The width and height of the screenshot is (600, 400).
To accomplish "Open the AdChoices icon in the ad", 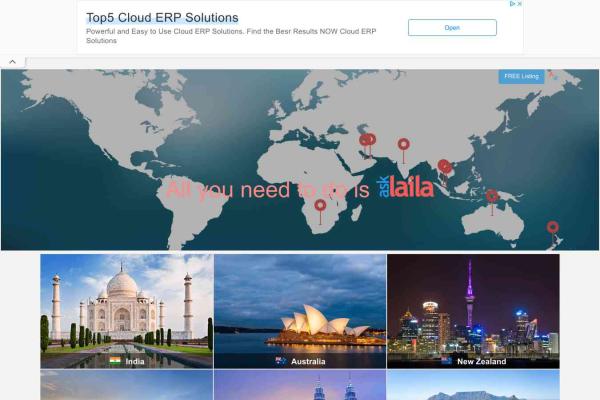I will point(511,4).
